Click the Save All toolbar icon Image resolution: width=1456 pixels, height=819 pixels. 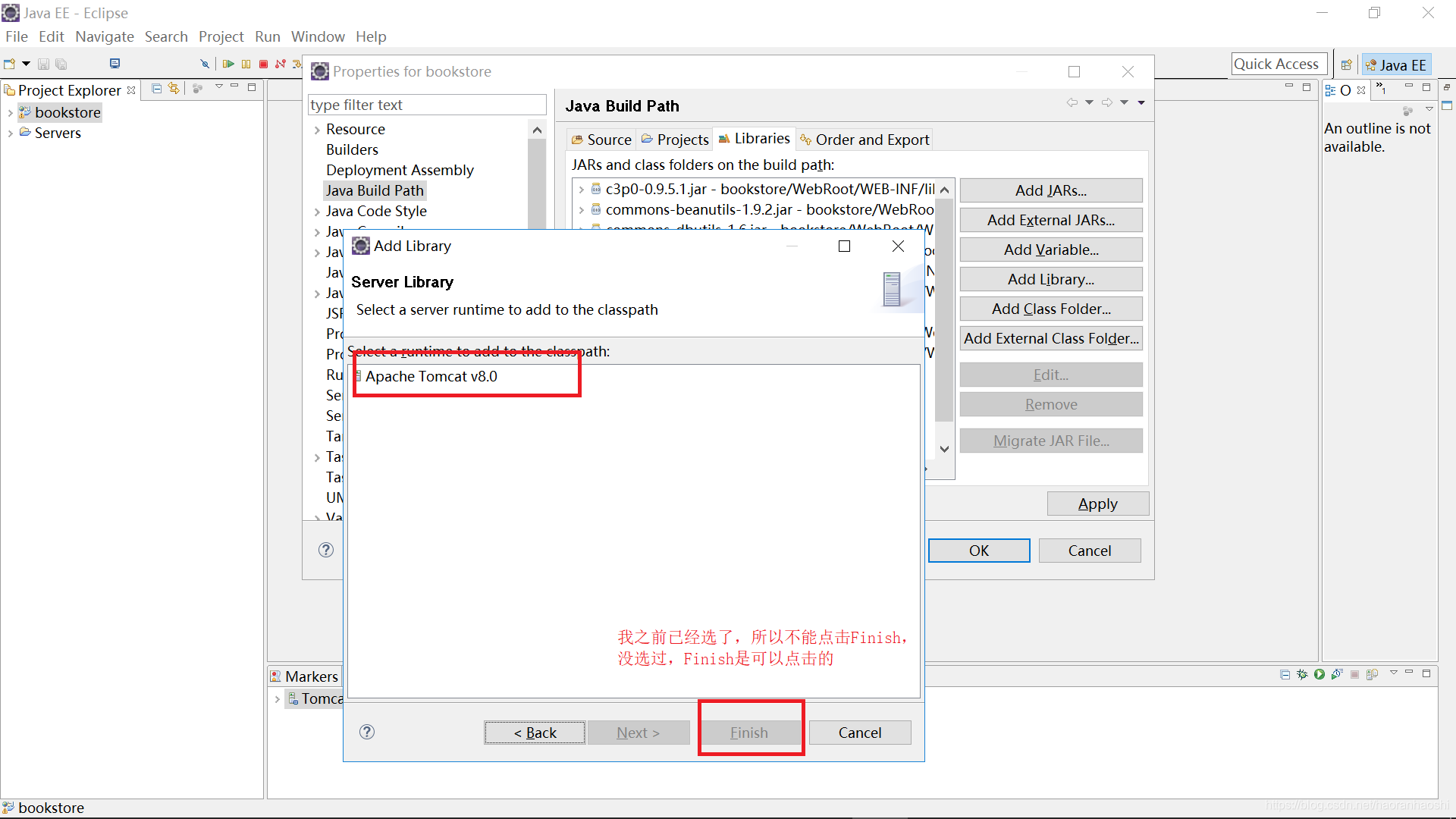point(61,64)
